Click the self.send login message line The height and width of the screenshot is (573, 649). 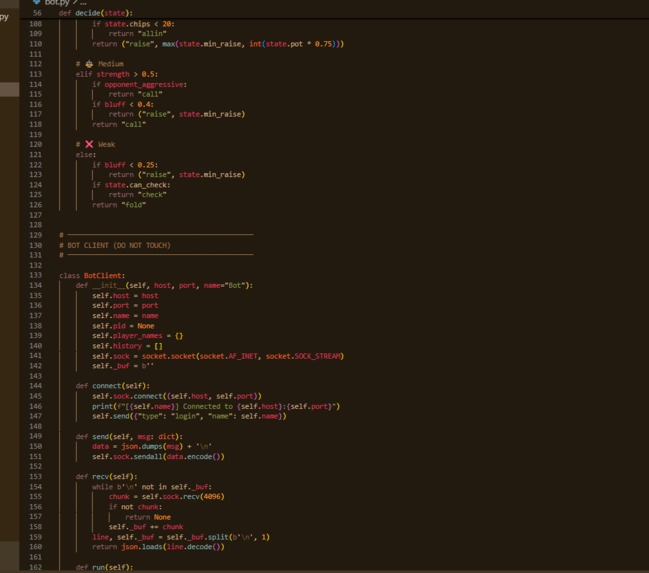189,416
